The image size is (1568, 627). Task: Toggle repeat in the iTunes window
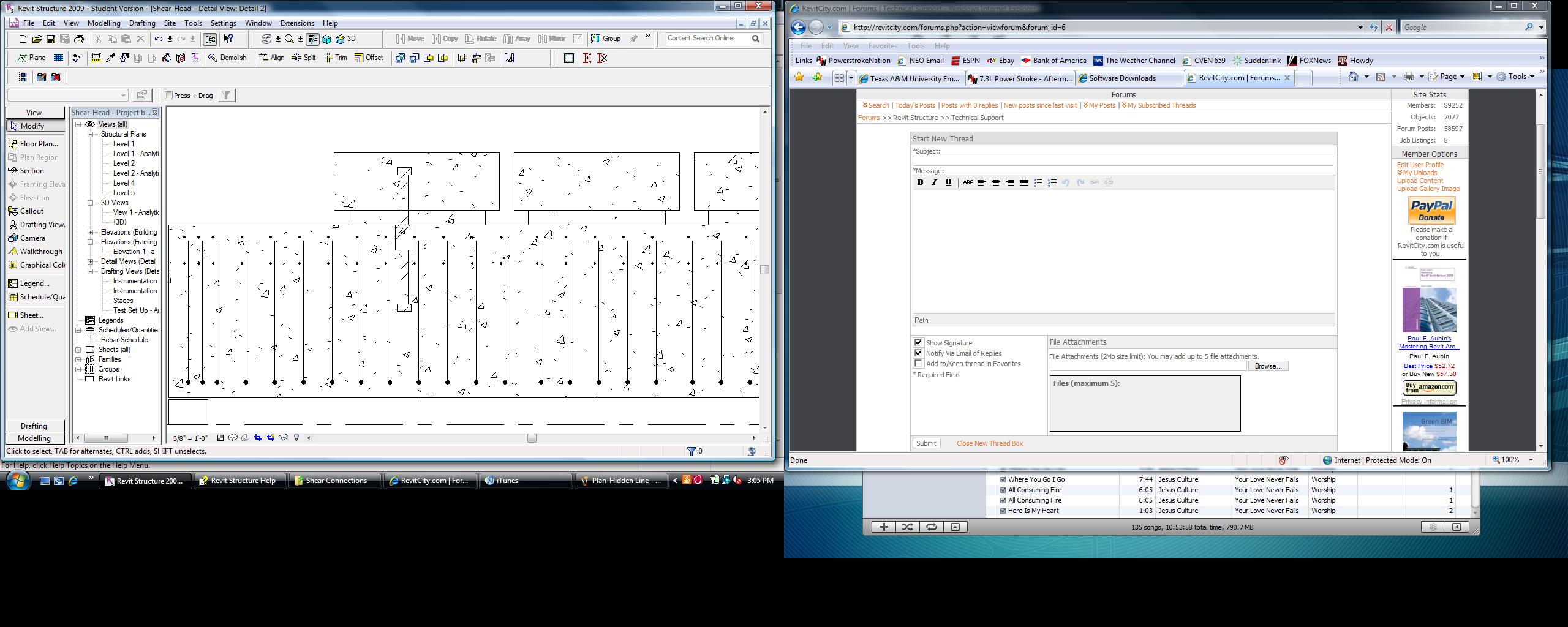coord(931,527)
